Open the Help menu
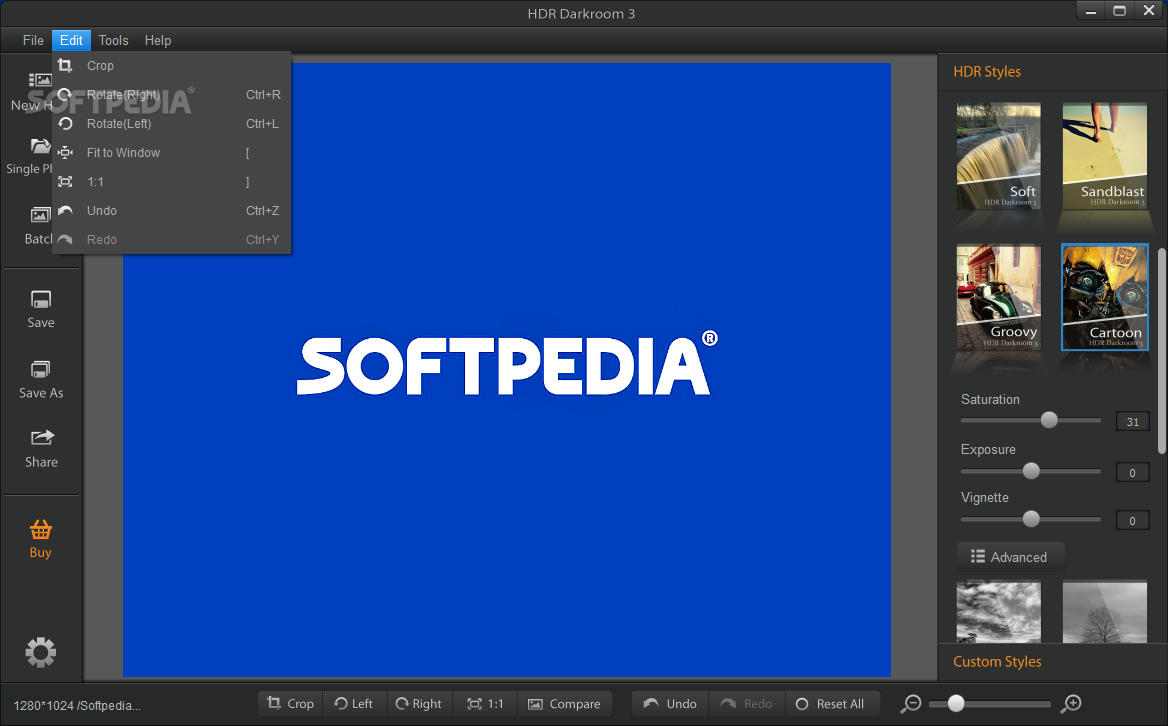 pyautogui.click(x=158, y=40)
